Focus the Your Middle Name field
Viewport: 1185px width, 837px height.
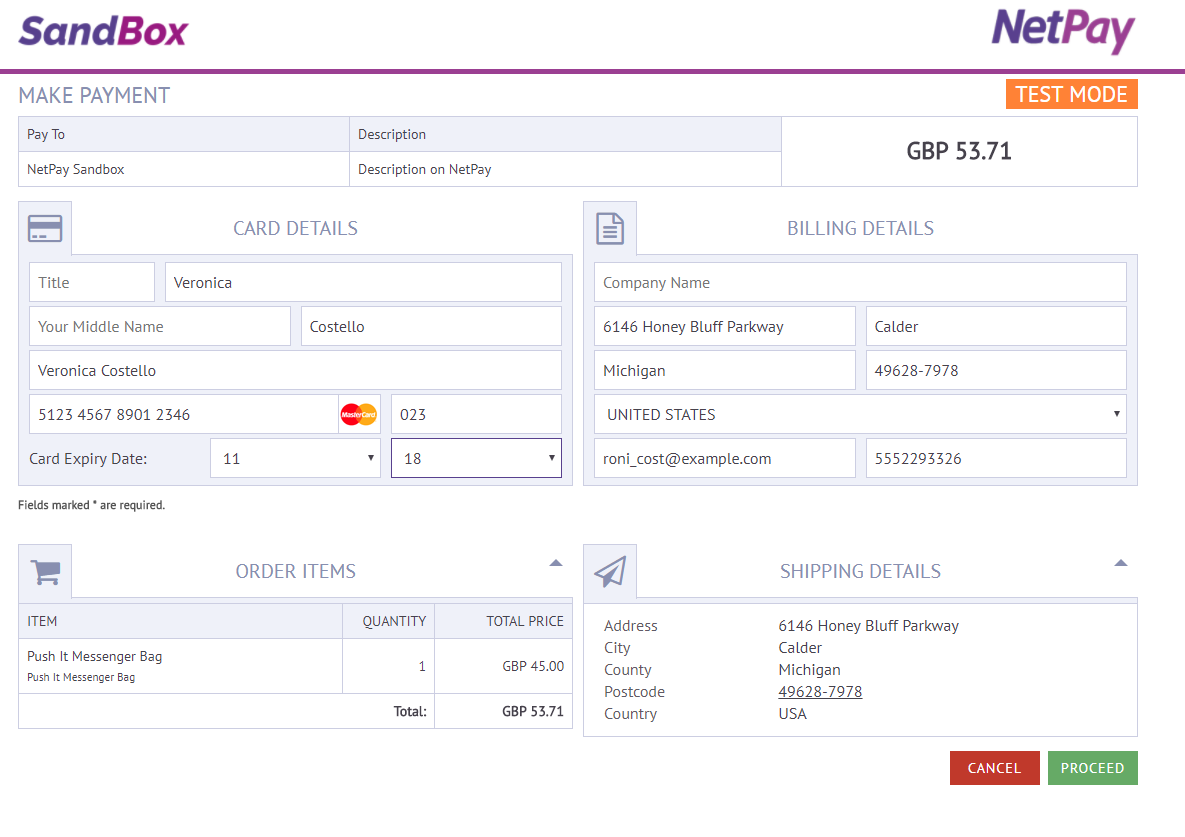pos(160,326)
